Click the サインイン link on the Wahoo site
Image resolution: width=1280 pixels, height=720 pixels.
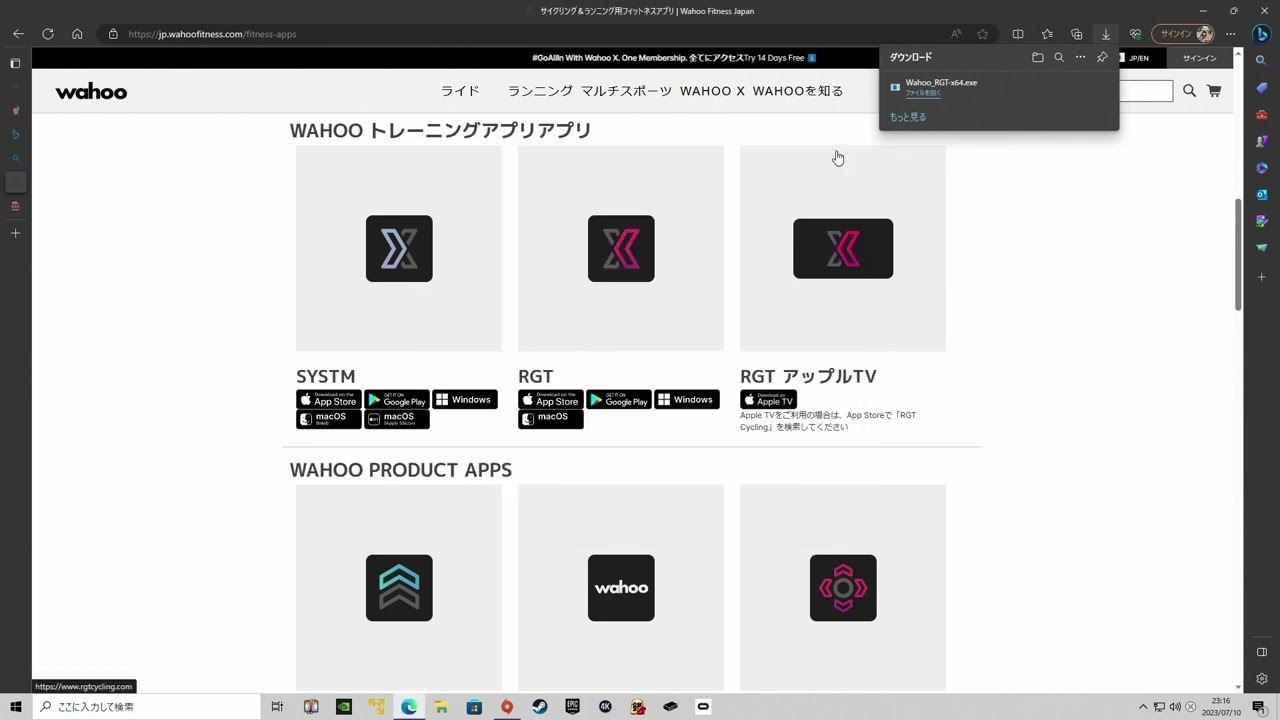1199,58
